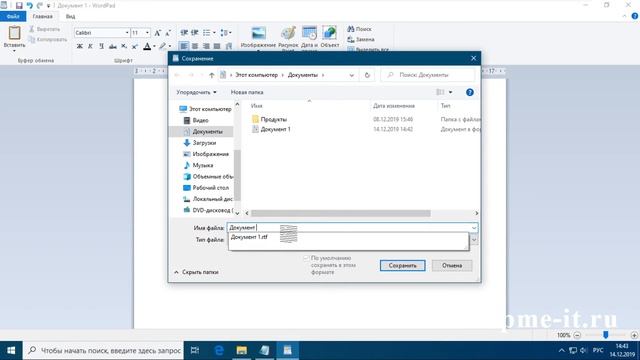Open the text color dropdown arrow
Viewport: 640px width, 360px height.
coord(154,47)
